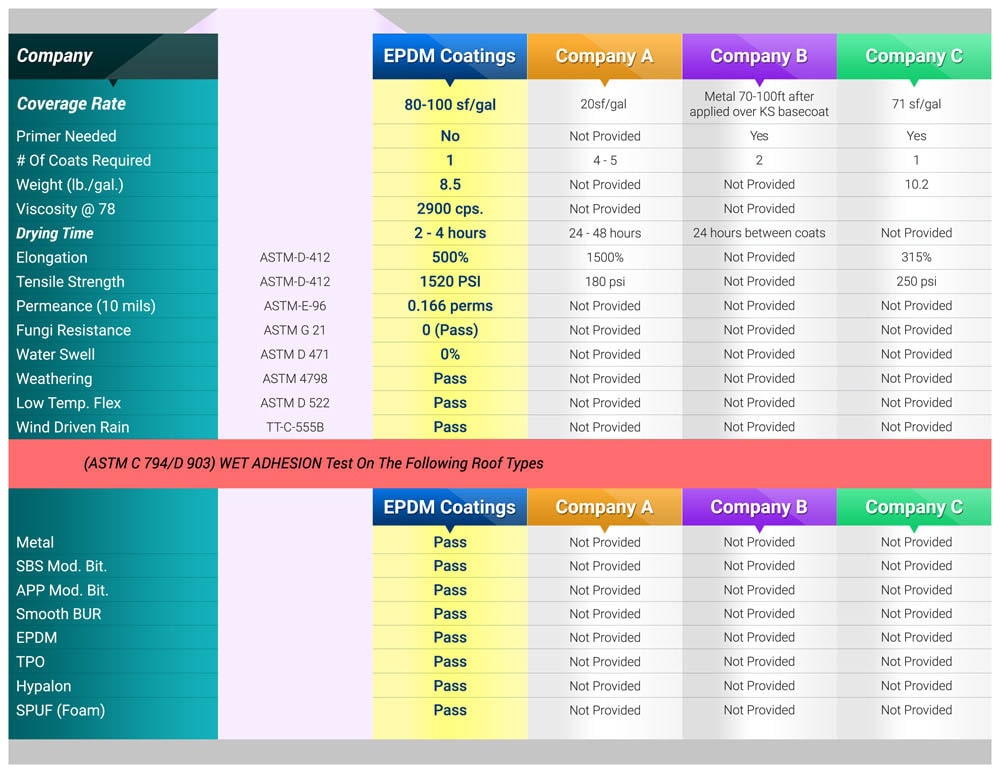The image size is (1000, 773).
Task: Click the 315% elongation value
Action: pyautogui.click(x=916, y=258)
